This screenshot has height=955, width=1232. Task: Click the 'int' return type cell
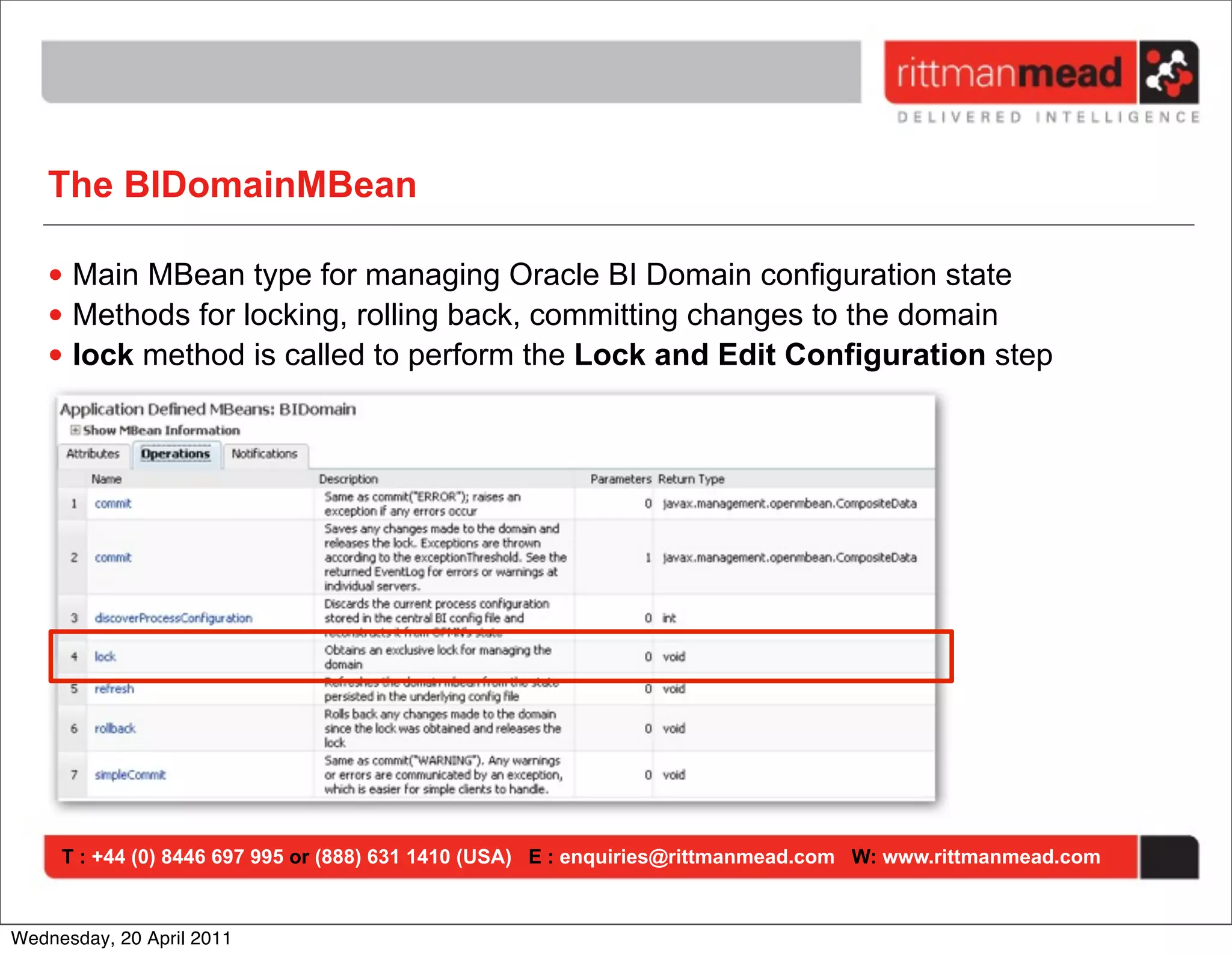669,618
